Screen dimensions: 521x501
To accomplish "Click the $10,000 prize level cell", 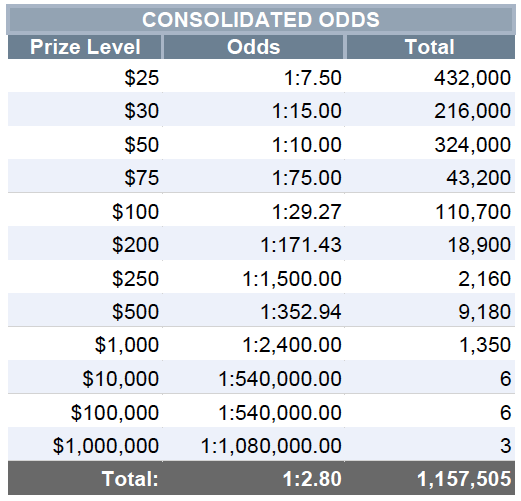I will (85, 377).
